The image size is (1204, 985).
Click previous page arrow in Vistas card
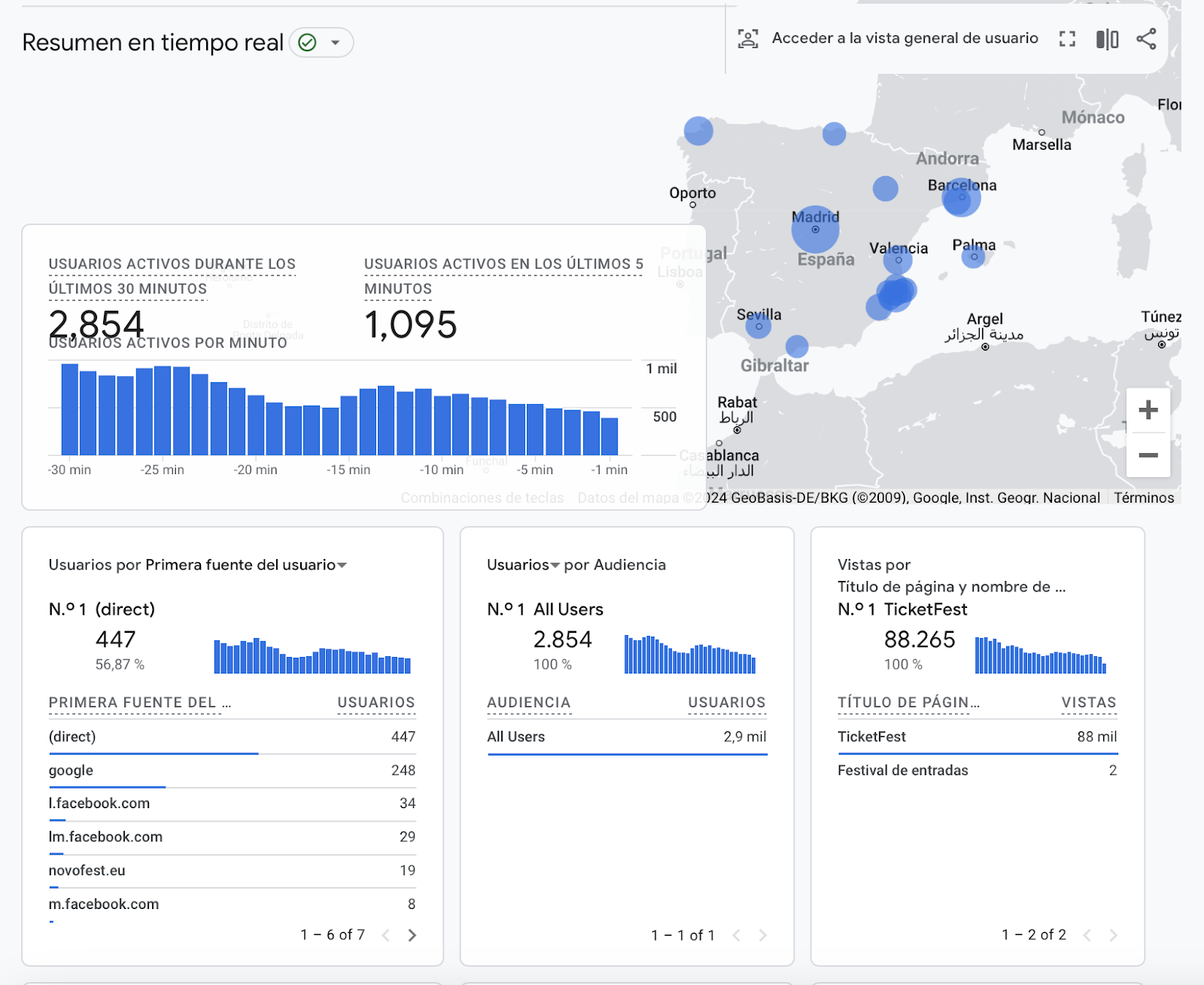[1087, 935]
